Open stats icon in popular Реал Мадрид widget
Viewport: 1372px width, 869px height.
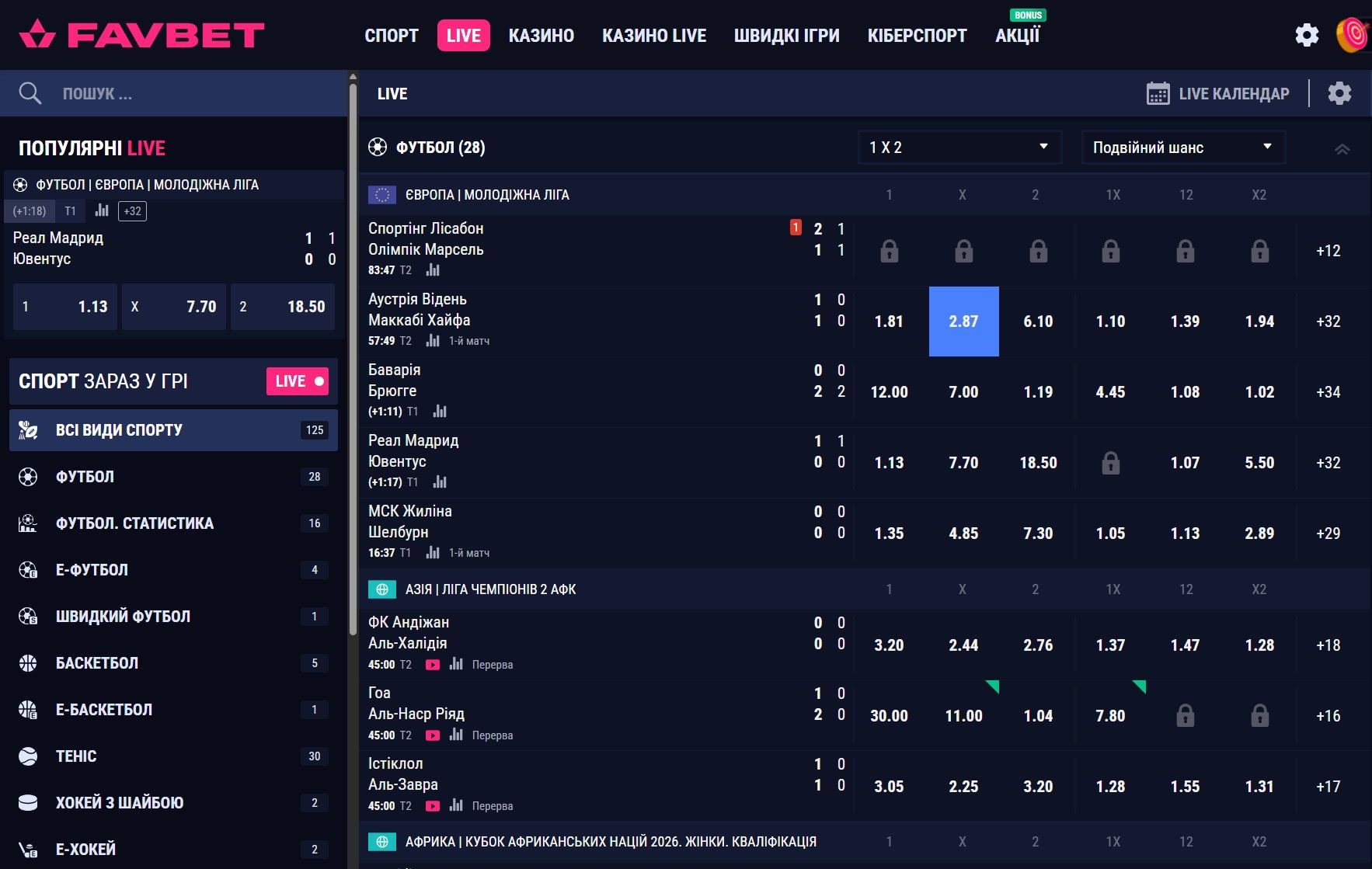pos(102,210)
